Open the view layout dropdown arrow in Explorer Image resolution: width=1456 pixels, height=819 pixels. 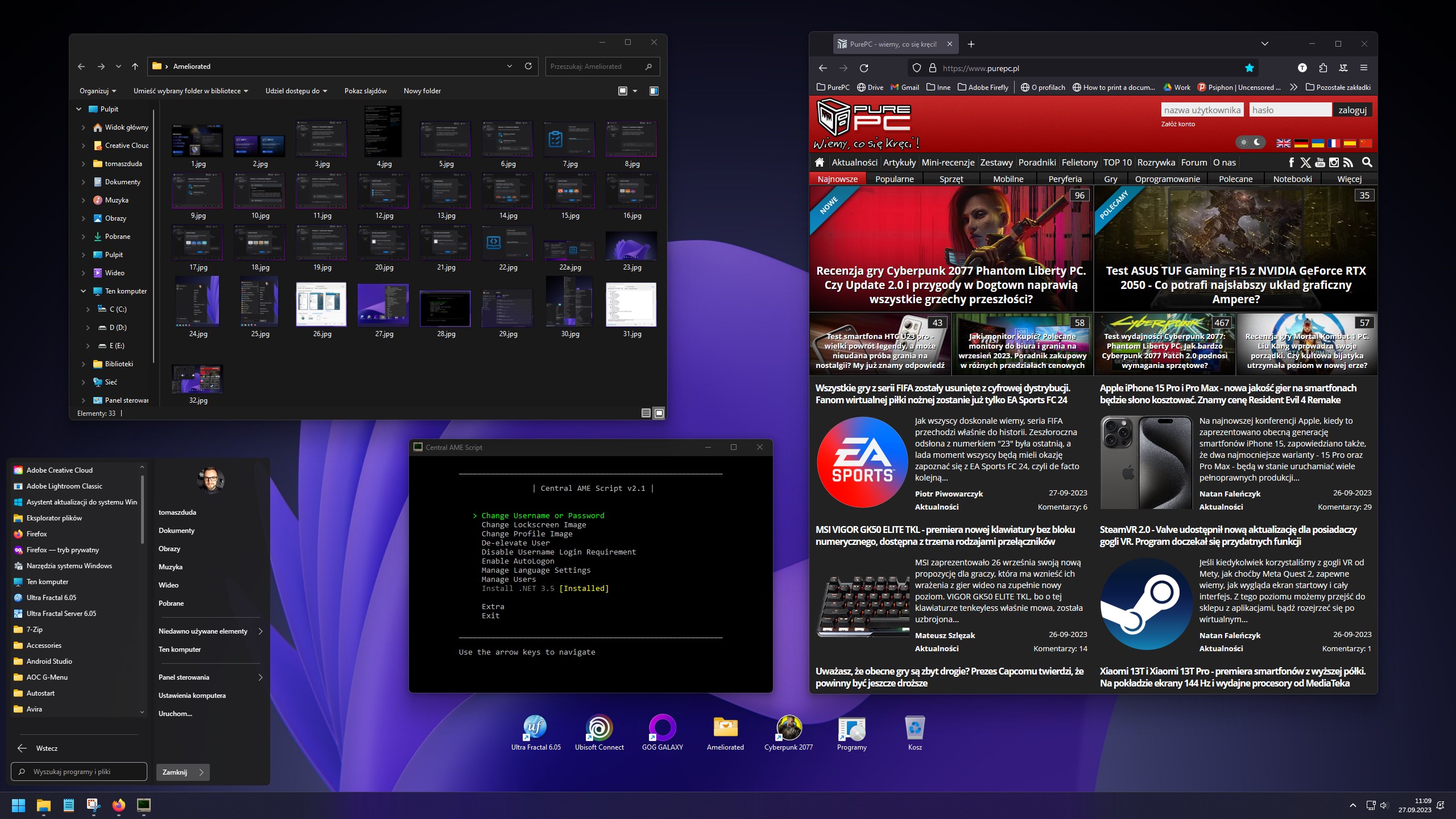click(x=635, y=90)
